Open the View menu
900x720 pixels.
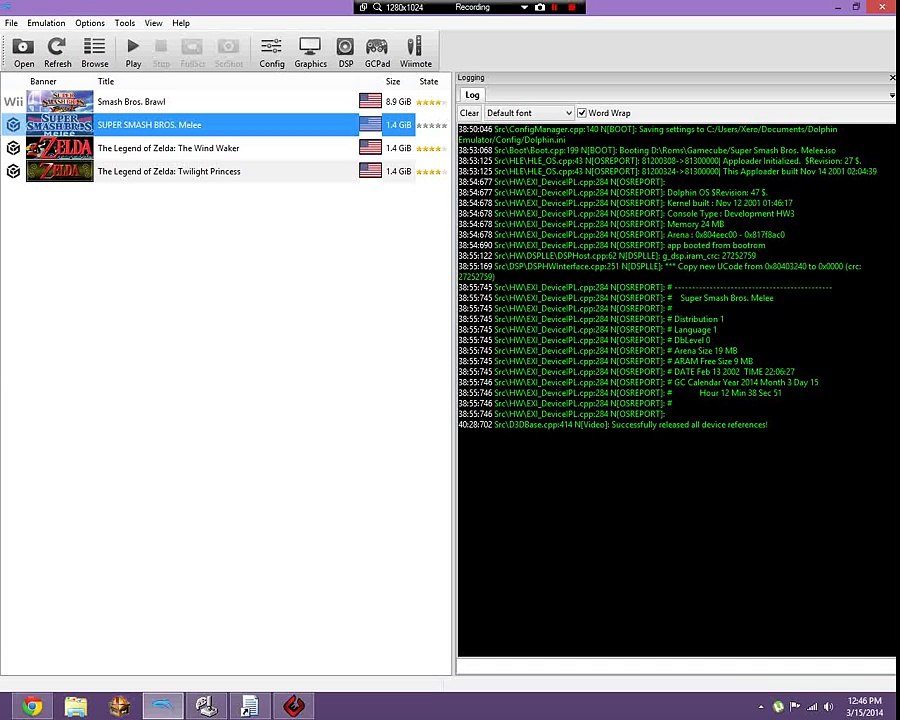pyautogui.click(x=153, y=23)
